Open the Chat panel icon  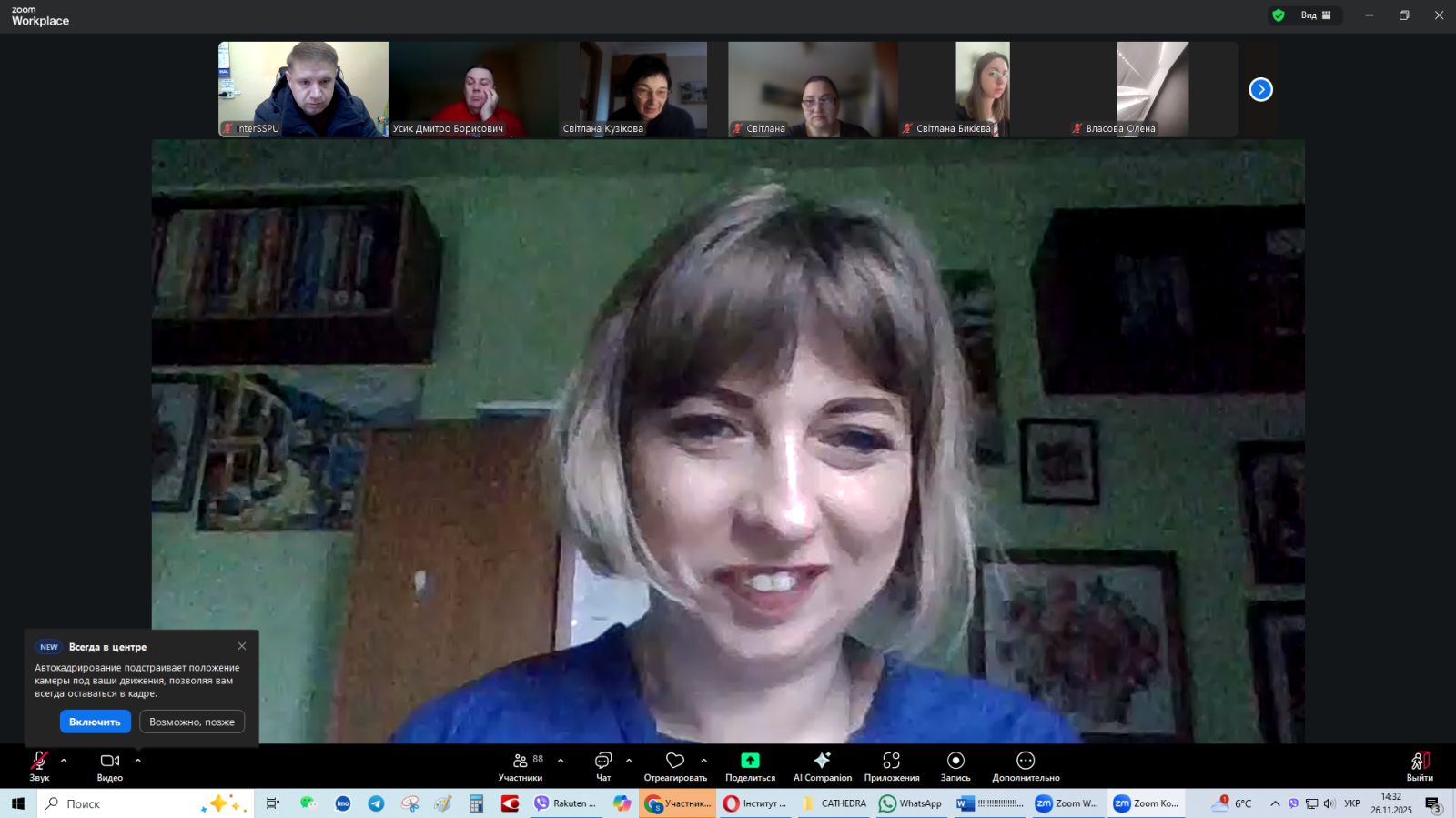[x=602, y=761]
